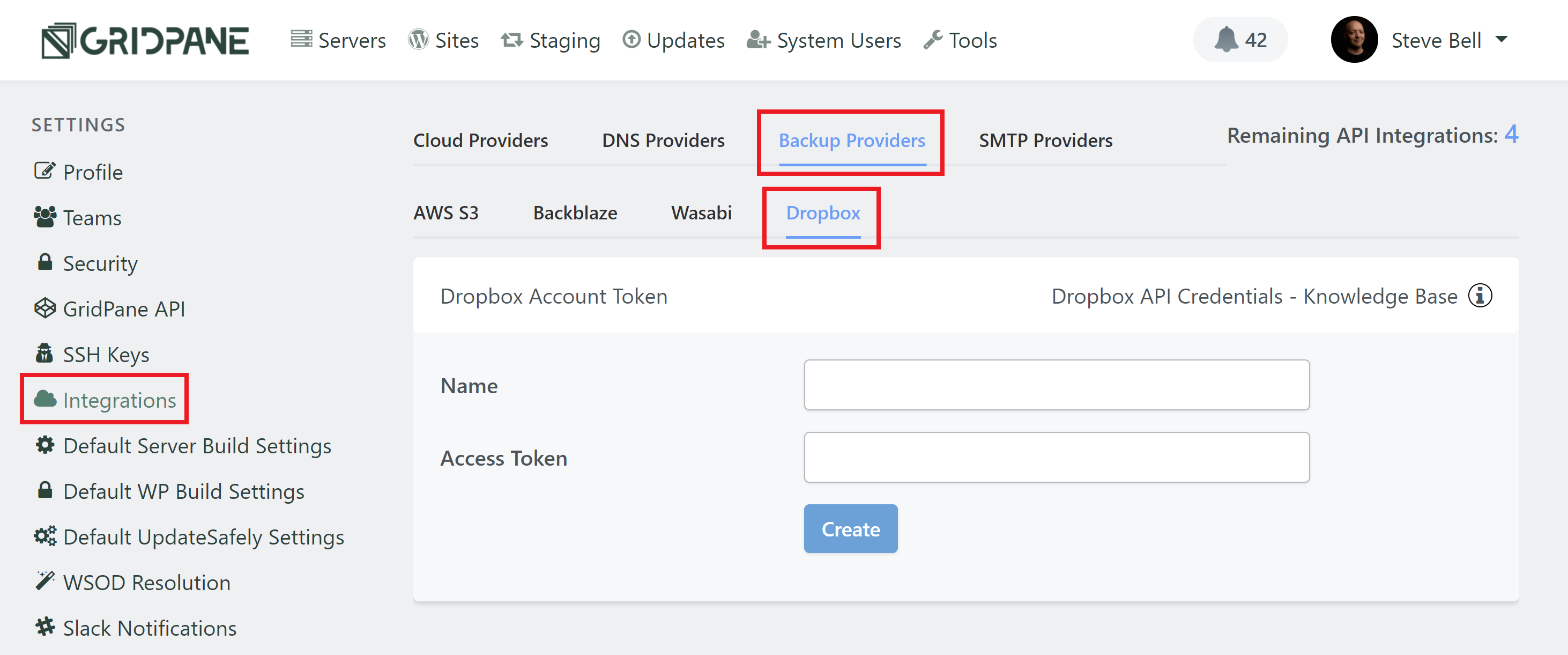Click the Security padlock icon
The width and height of the screenshot is (1568, 655).
[x=44, y=262]
